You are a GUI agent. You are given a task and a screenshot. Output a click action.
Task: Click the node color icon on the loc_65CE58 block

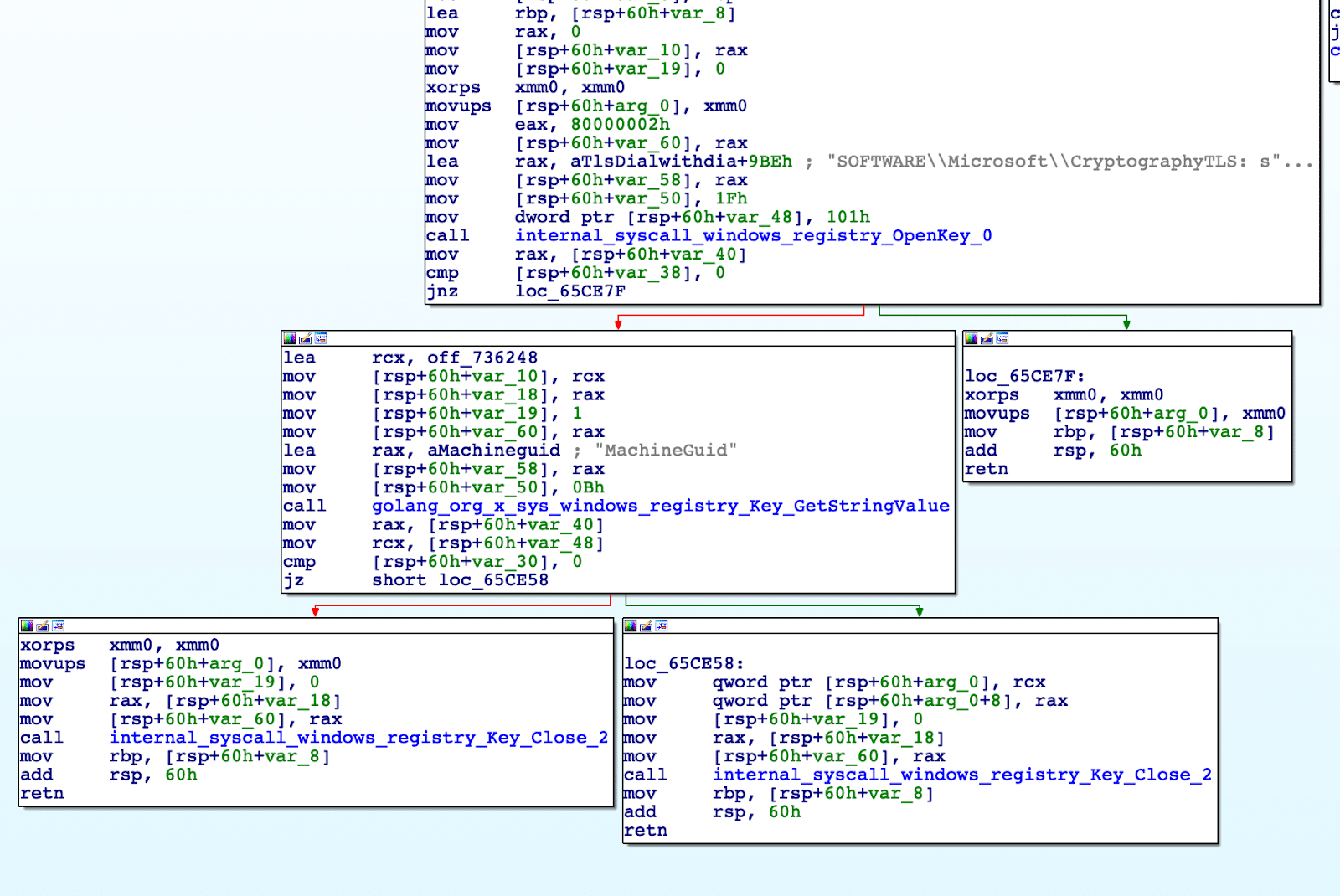[631, 626]
